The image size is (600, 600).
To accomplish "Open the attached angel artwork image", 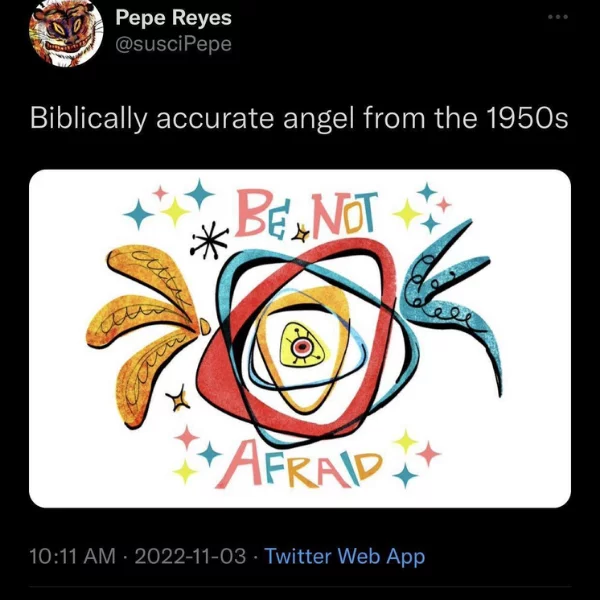I will pos(300,338).
